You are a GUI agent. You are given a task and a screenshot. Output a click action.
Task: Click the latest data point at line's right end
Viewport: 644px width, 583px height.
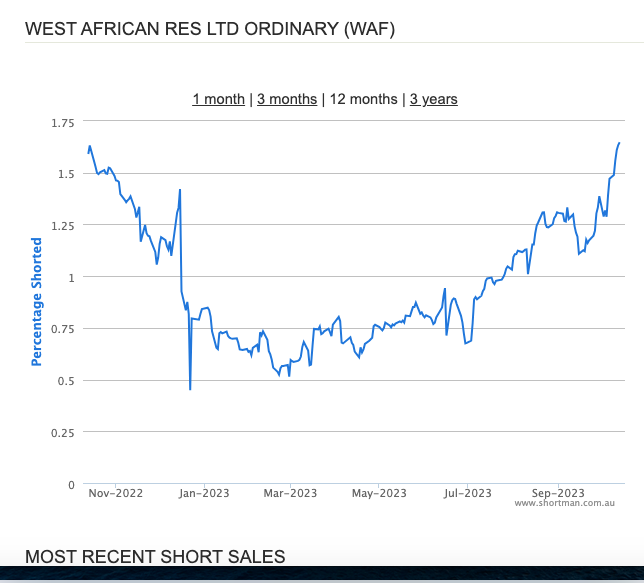coord(619,143)
